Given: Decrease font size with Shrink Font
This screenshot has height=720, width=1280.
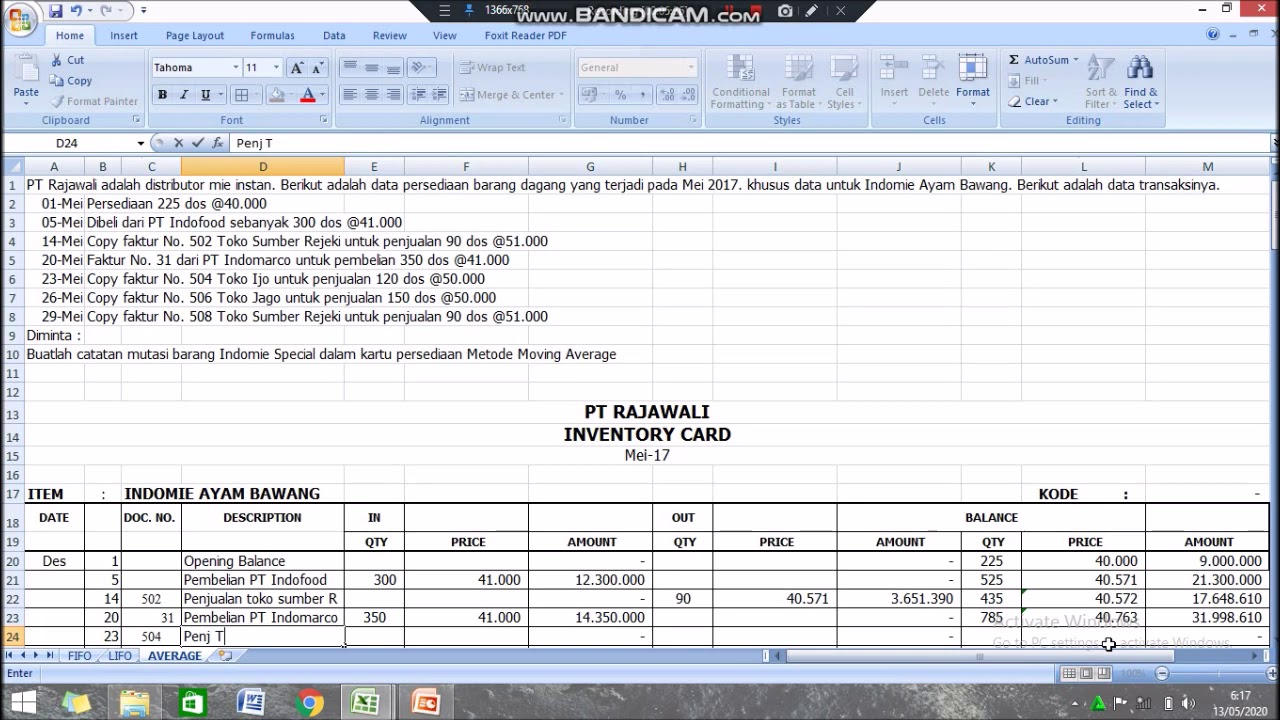Looking at the screenshot, I should click(x=318, y=68).
